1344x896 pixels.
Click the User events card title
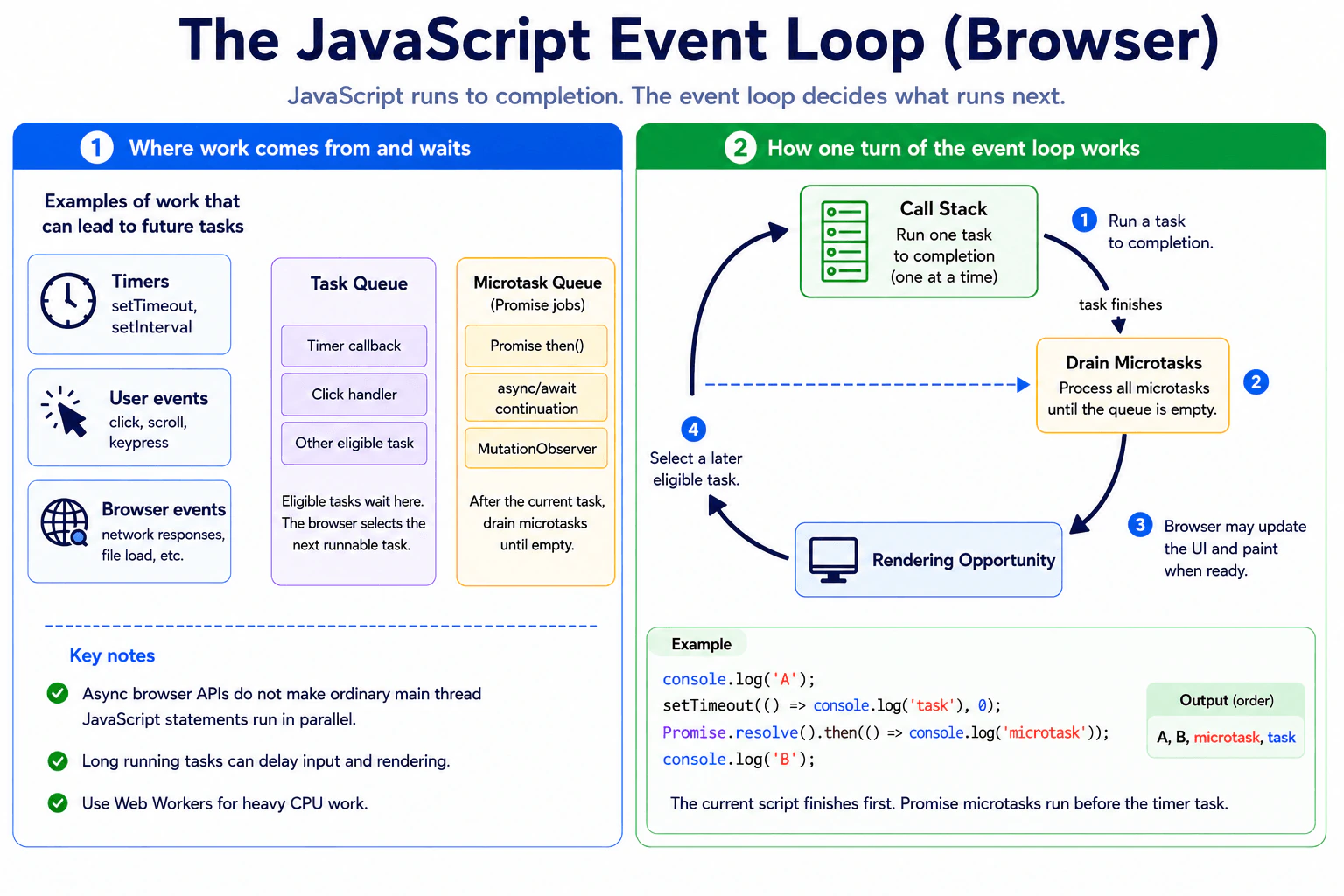coord(158,398)
